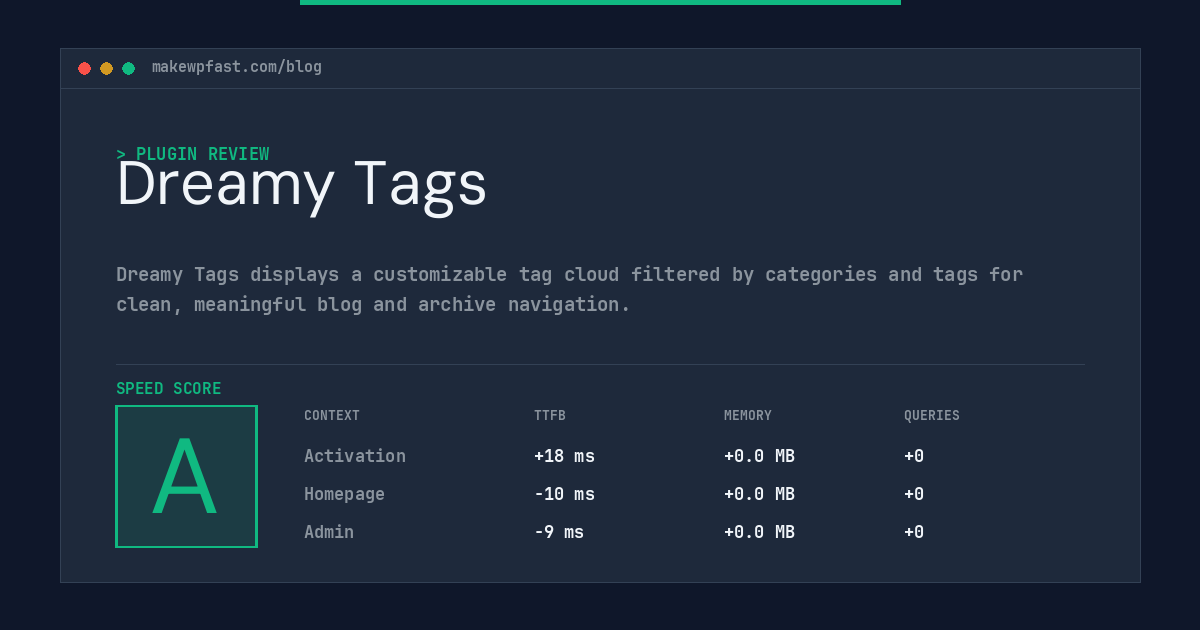The height and width of the screenshot is (630, 1200).
Task: Select the Homepage row label
Action: pos(344,494)
